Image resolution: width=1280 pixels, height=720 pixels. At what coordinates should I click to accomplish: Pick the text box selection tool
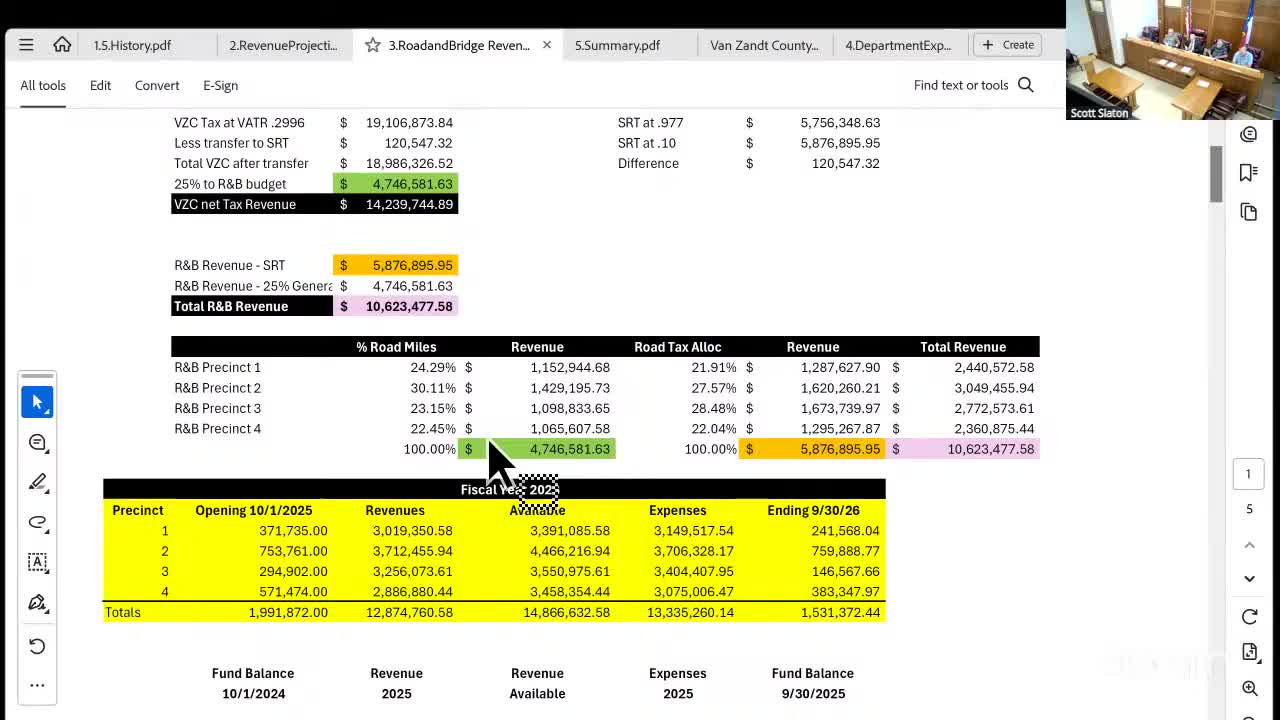37,562
